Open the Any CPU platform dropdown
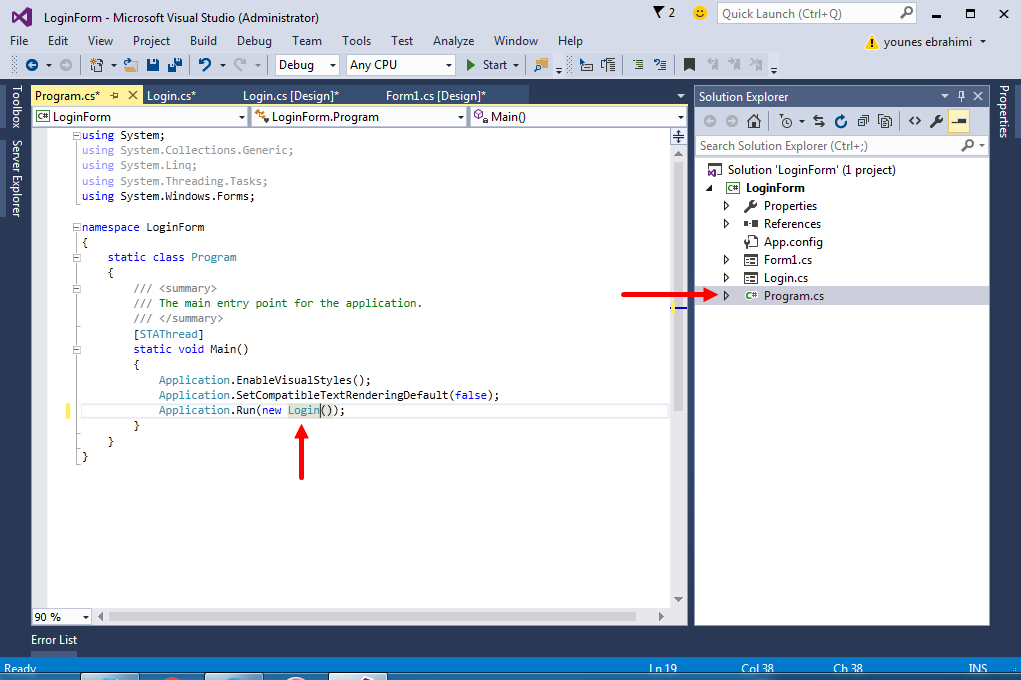This screenshot has height=680, width=1021. [x=400, y=65]
